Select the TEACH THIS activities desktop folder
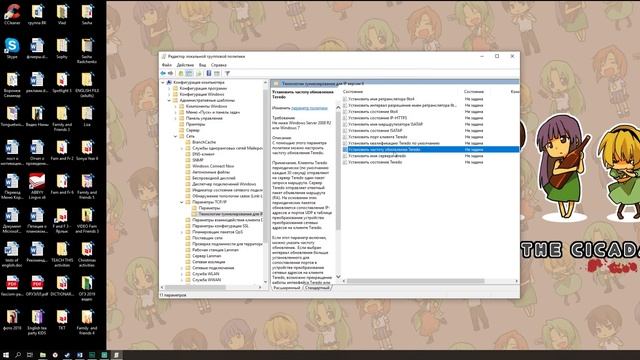Image resolution: width=640 pixels, height=360 pixels. click(x=62, y=254)
